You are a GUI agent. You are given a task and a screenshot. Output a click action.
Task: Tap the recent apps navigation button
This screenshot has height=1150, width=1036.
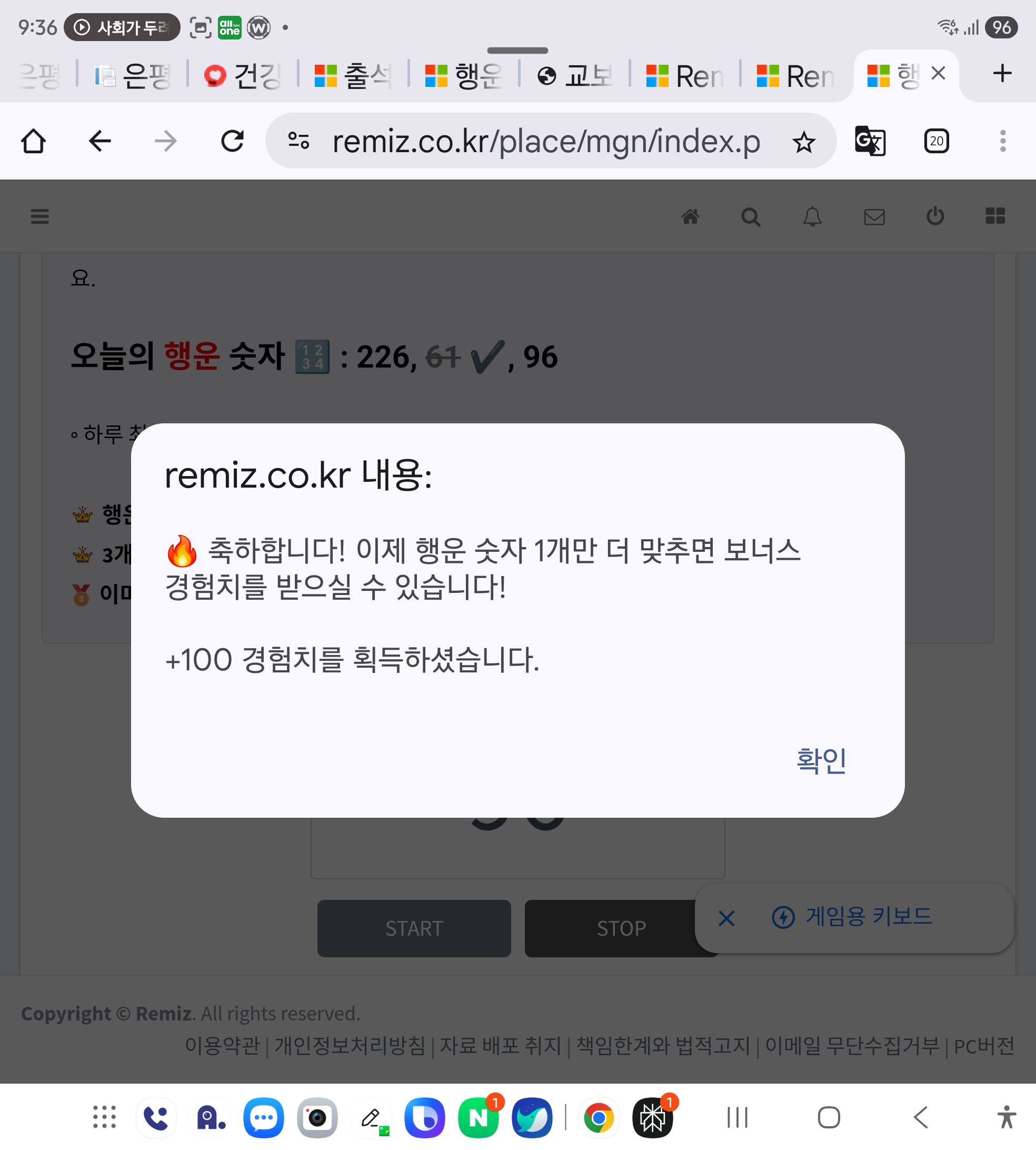[x=737, y=1117]
